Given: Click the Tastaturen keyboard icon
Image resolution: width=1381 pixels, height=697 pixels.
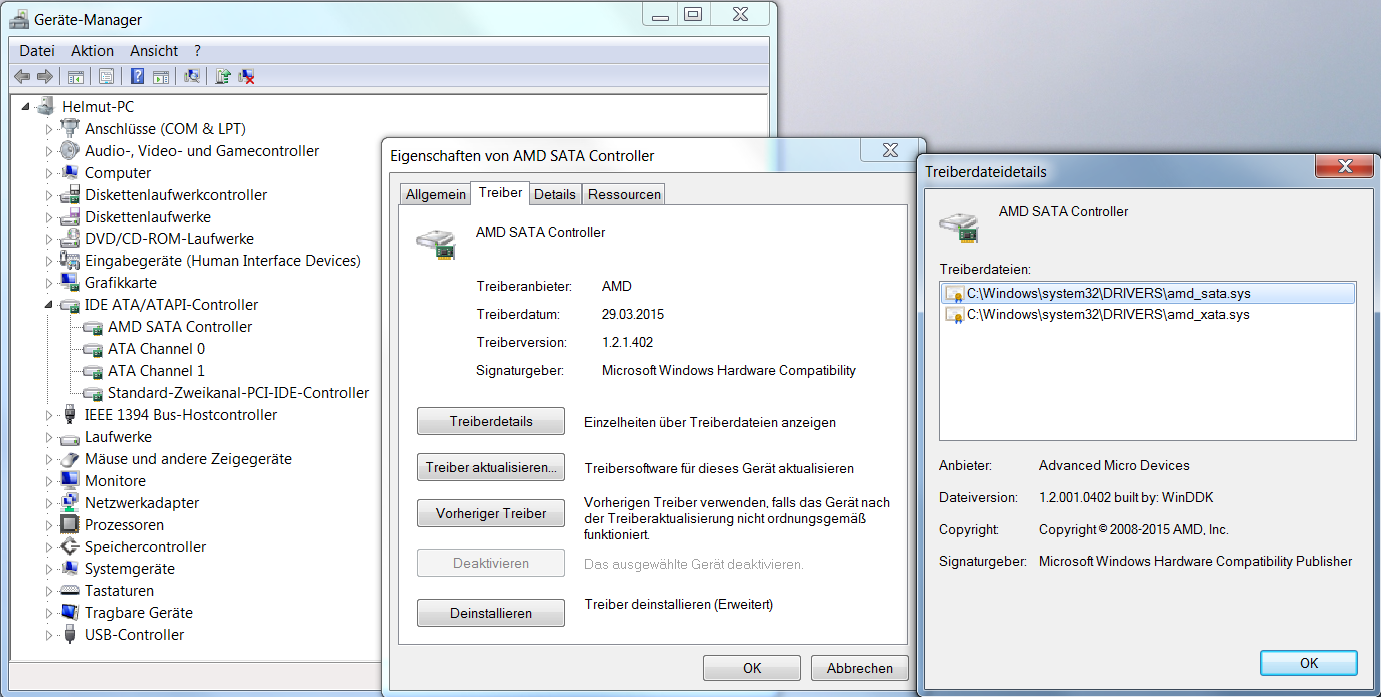Looking at the screenshot, I should coord(69,590).
